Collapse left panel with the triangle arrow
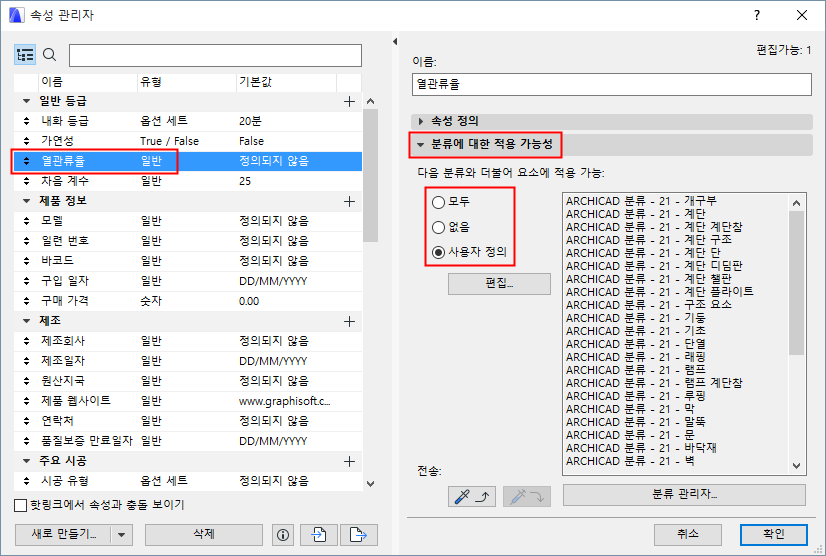The width and height of the screenshot is (826, 556). pyautogui.click(x=395, y=41)
